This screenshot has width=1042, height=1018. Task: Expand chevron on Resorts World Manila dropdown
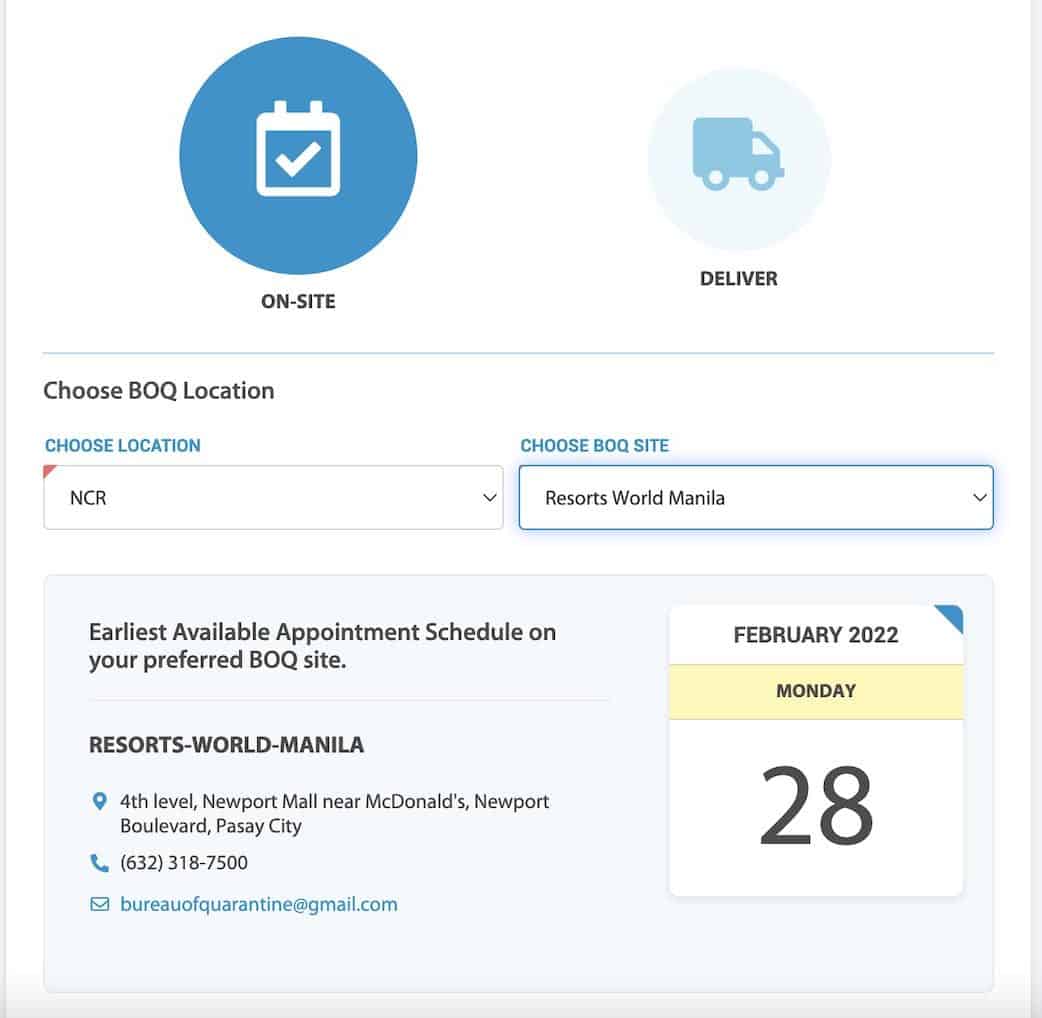coord(980,498)
